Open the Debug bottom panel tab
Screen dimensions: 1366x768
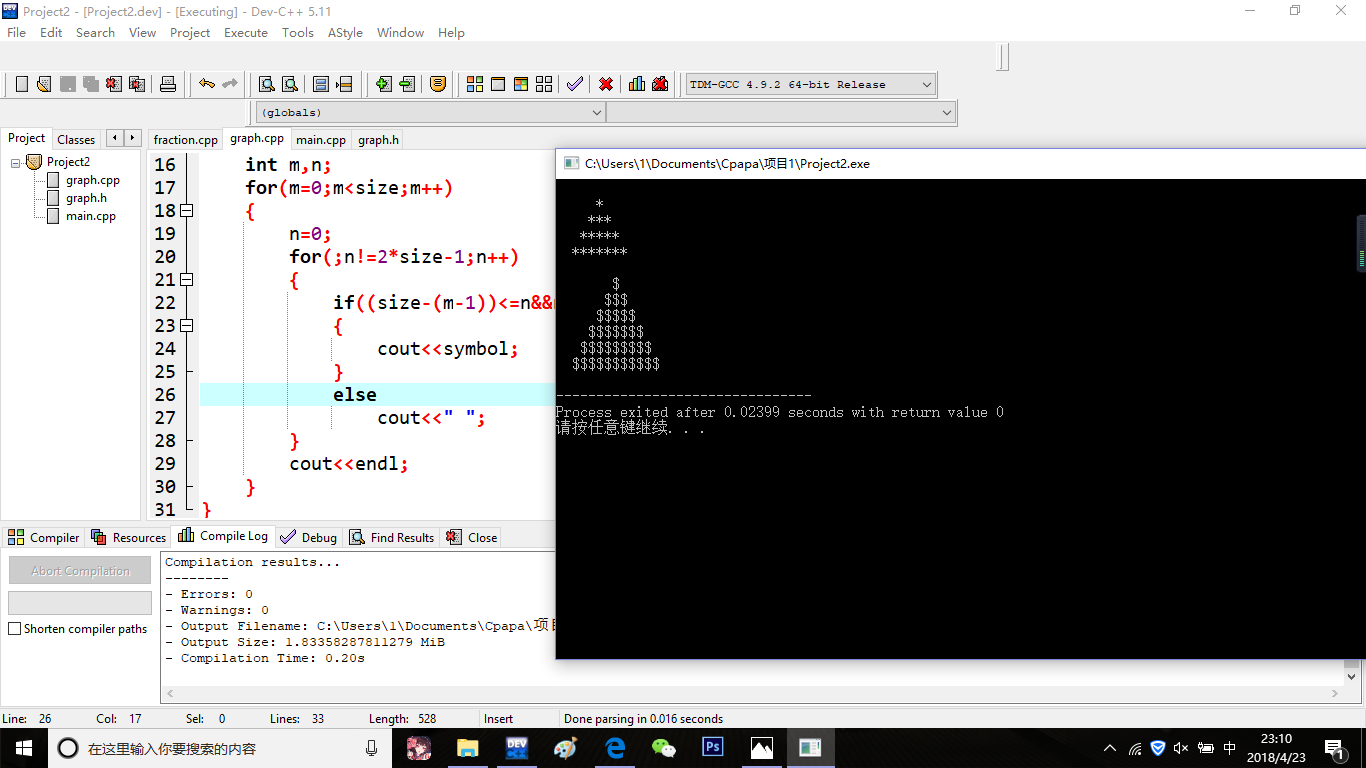[x=309, y=537]
